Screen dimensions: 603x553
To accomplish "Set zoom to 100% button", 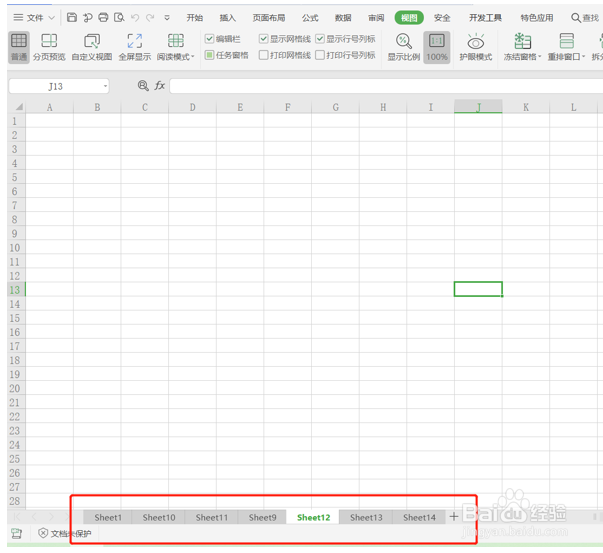I will tap(437, 47).
